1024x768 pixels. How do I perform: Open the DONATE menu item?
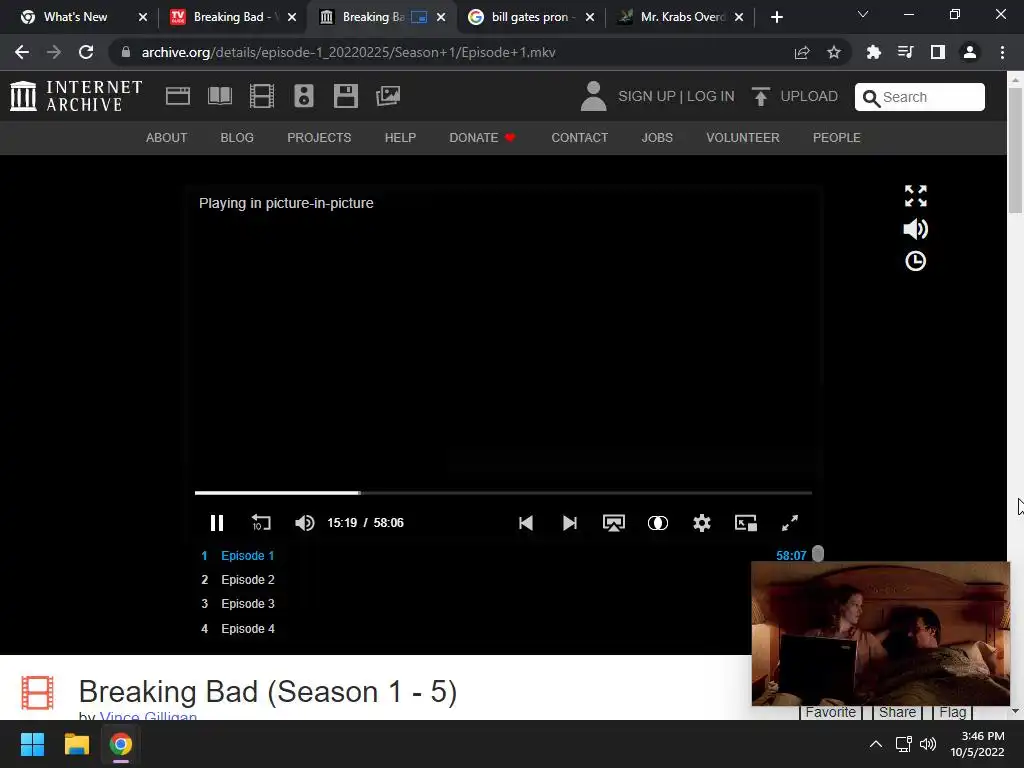click(x=482, y=138)
